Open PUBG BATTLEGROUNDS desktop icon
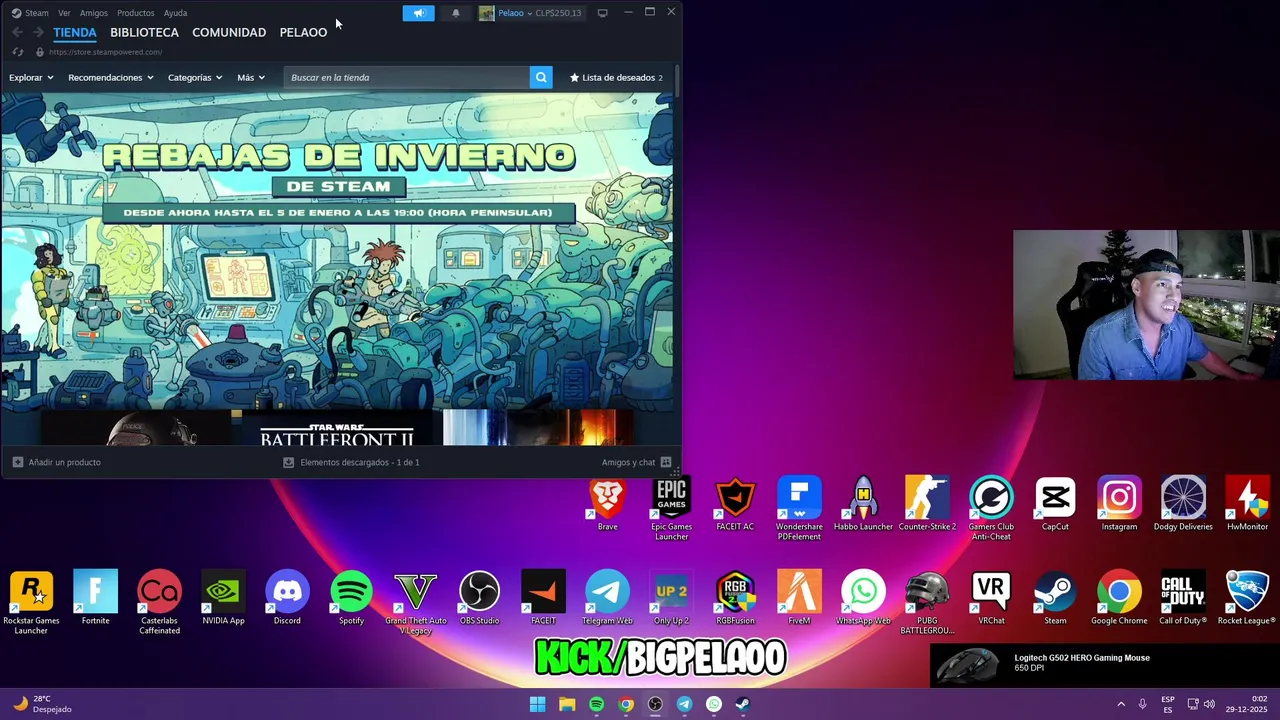This screenshot has width=1280, height=720. click(927, 603)
